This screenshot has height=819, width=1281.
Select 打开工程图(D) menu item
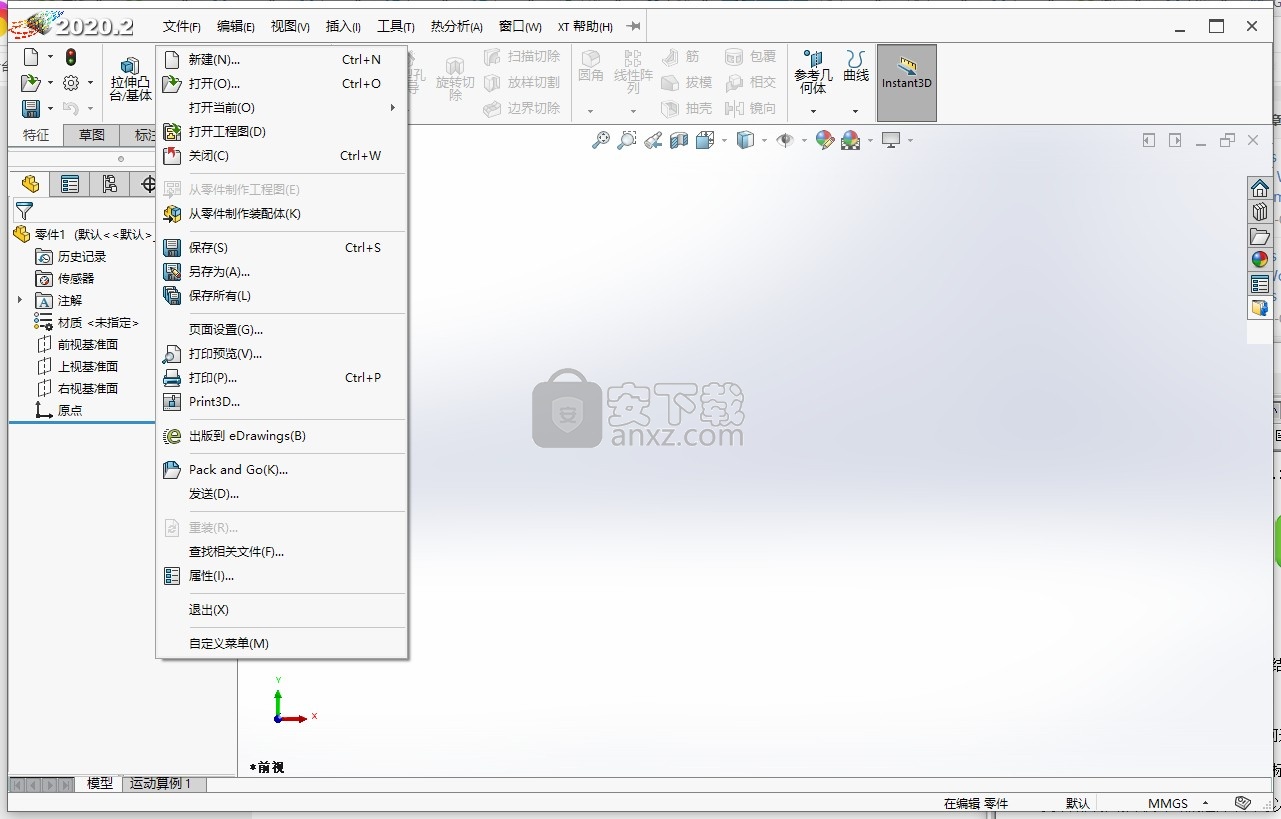coord(281,132)
